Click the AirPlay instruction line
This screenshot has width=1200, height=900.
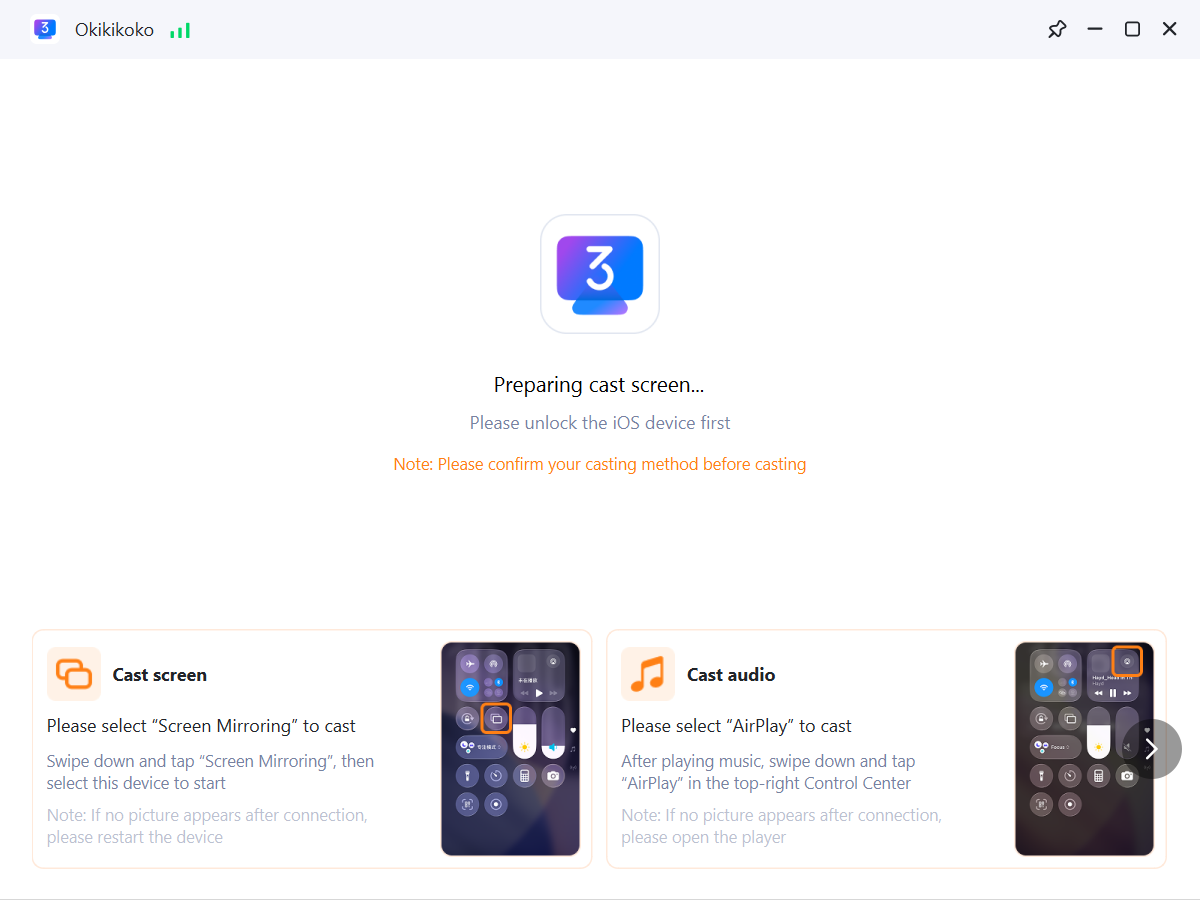coord(736,726)
